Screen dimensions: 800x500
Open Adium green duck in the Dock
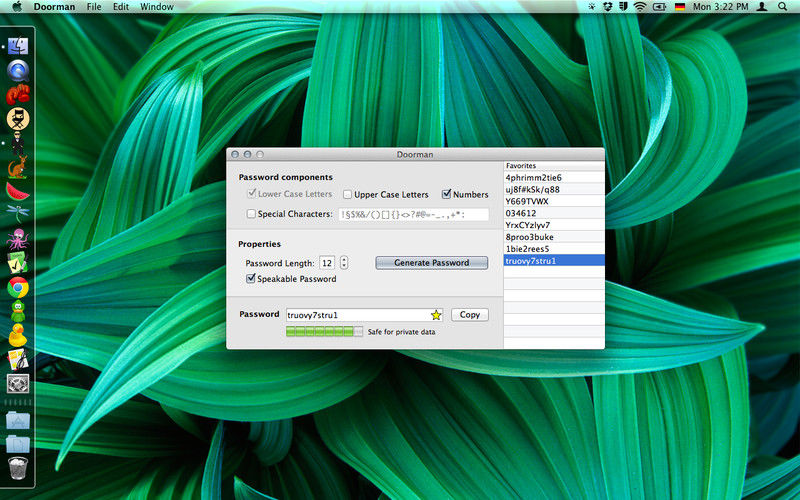[18, 311]
